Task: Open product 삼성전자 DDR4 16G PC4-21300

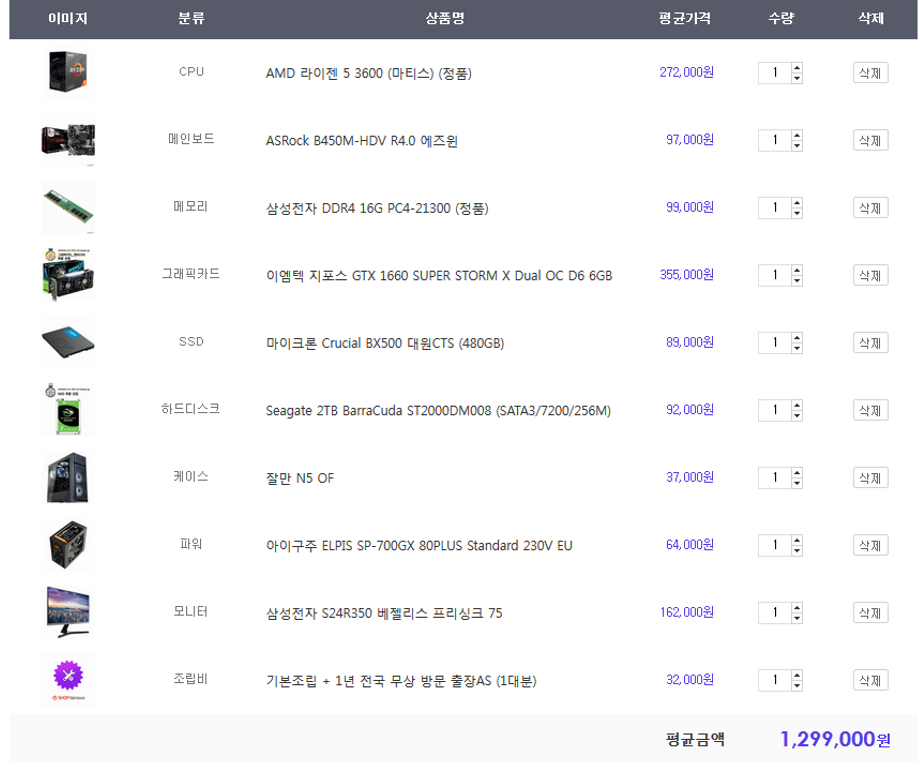Action: [x=377, y=208]
